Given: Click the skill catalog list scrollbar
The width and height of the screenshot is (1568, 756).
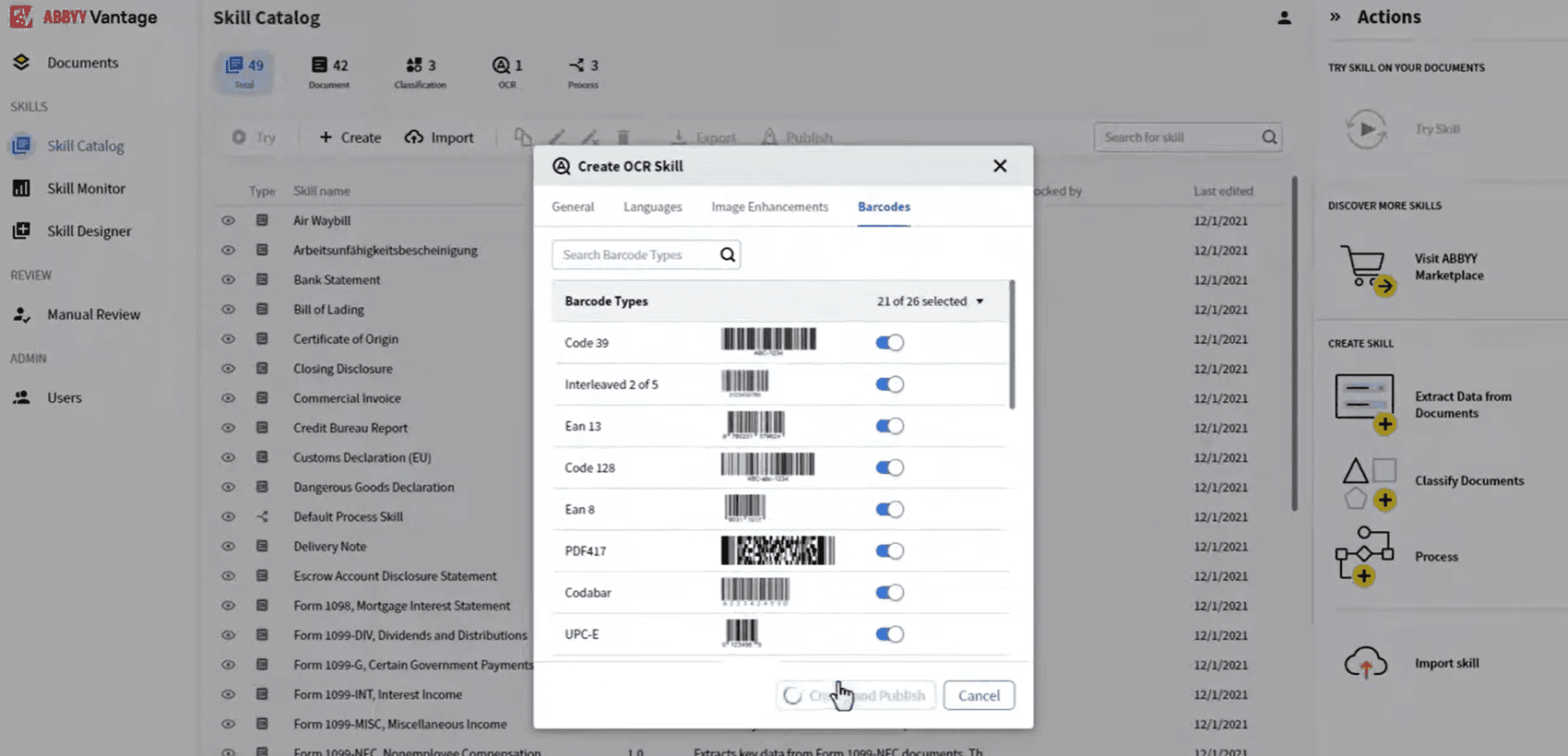Looking at the screenshot, I should click(x=1294, y=343).
